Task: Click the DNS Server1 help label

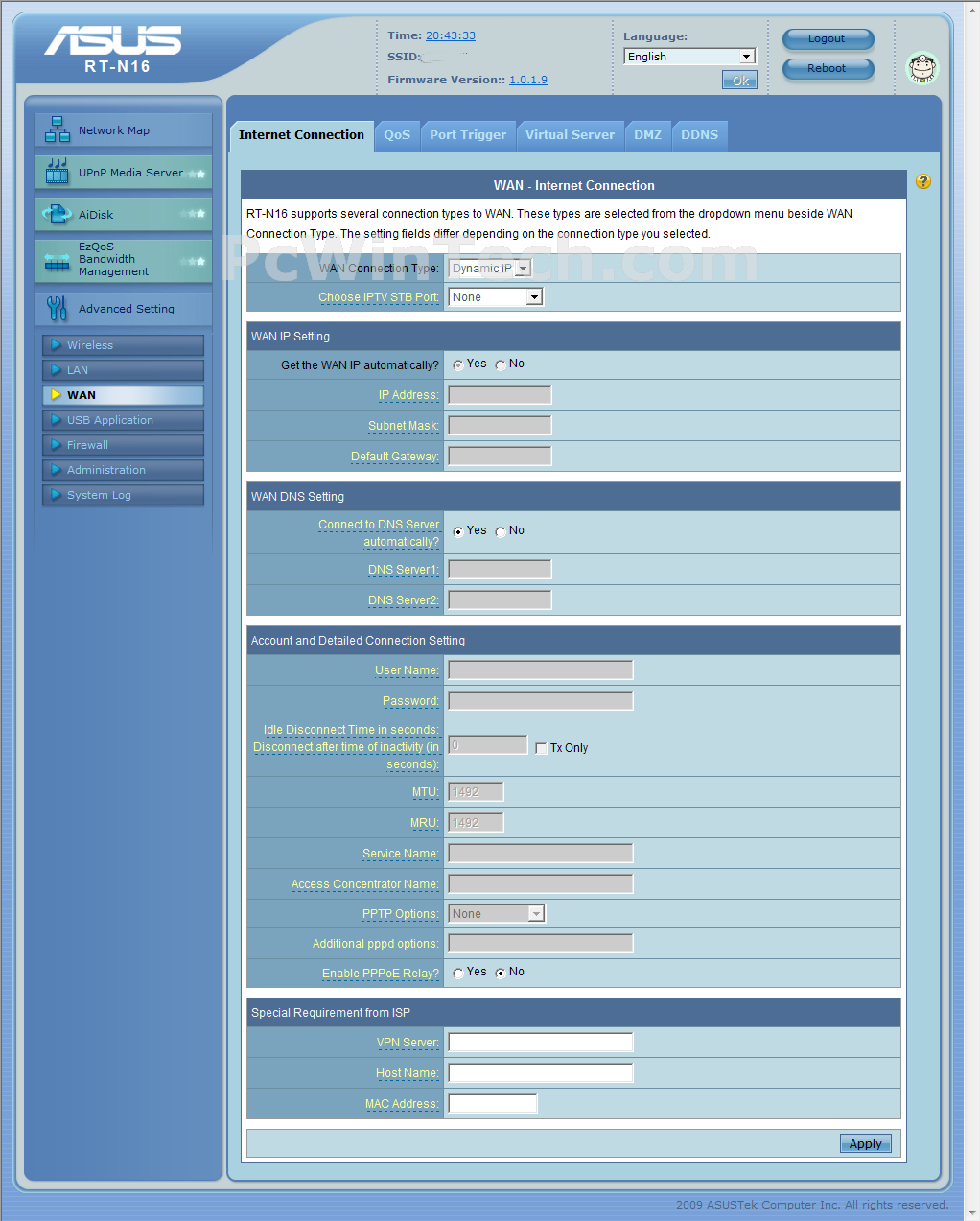Action: [404, 570]
